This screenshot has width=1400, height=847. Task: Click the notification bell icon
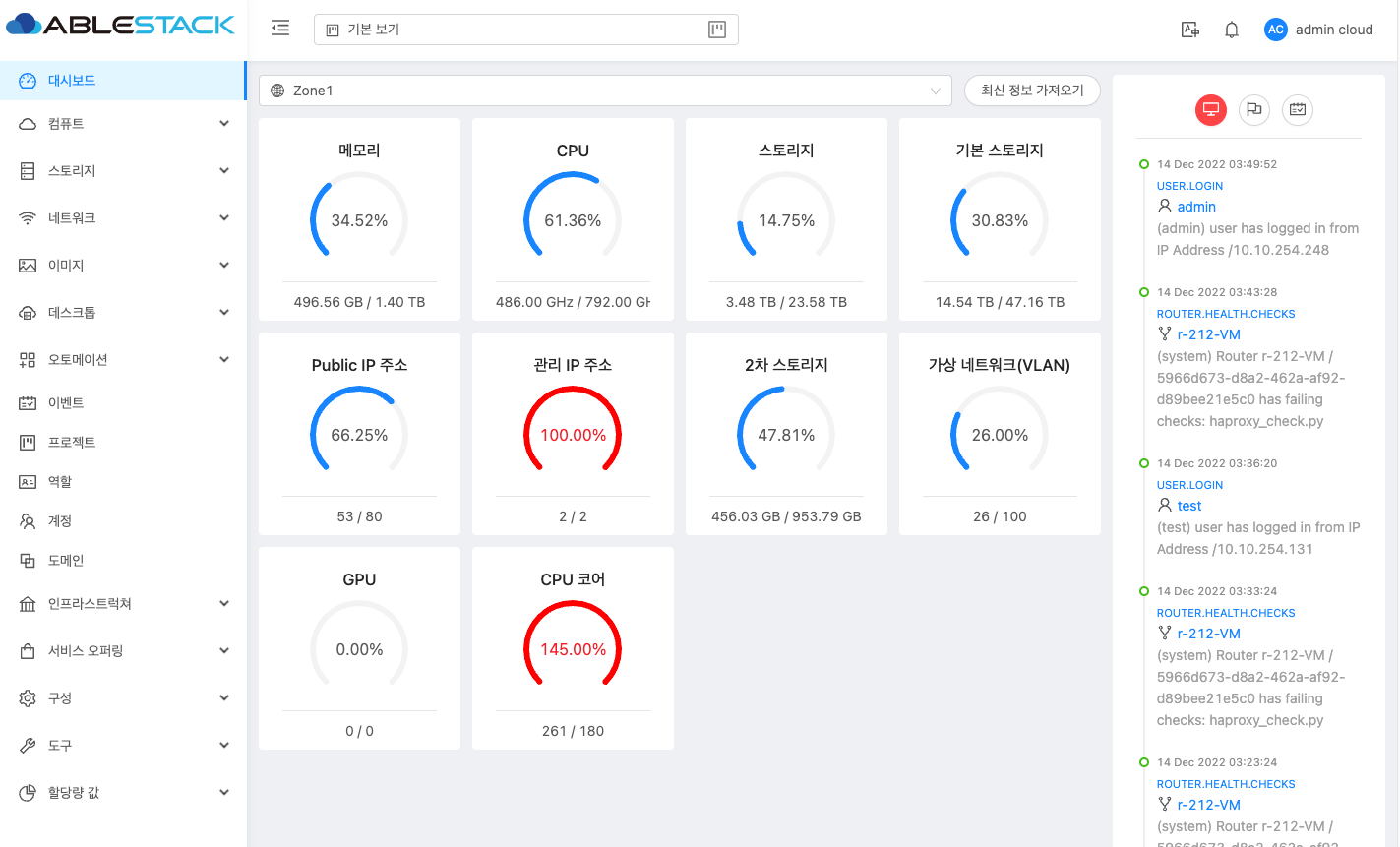click(x=1231, y=30)
